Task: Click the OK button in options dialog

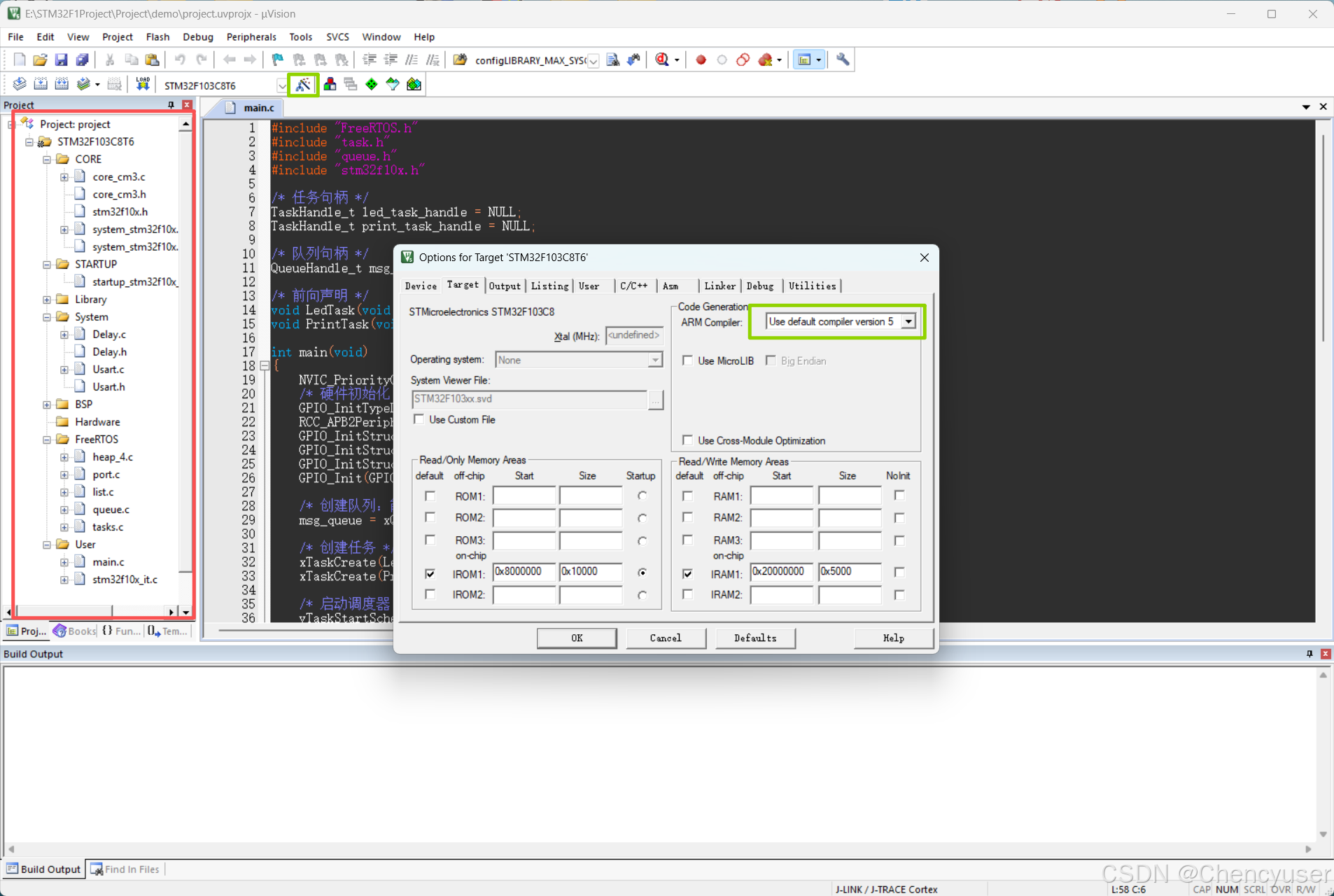Action: (x=577, y=638)
